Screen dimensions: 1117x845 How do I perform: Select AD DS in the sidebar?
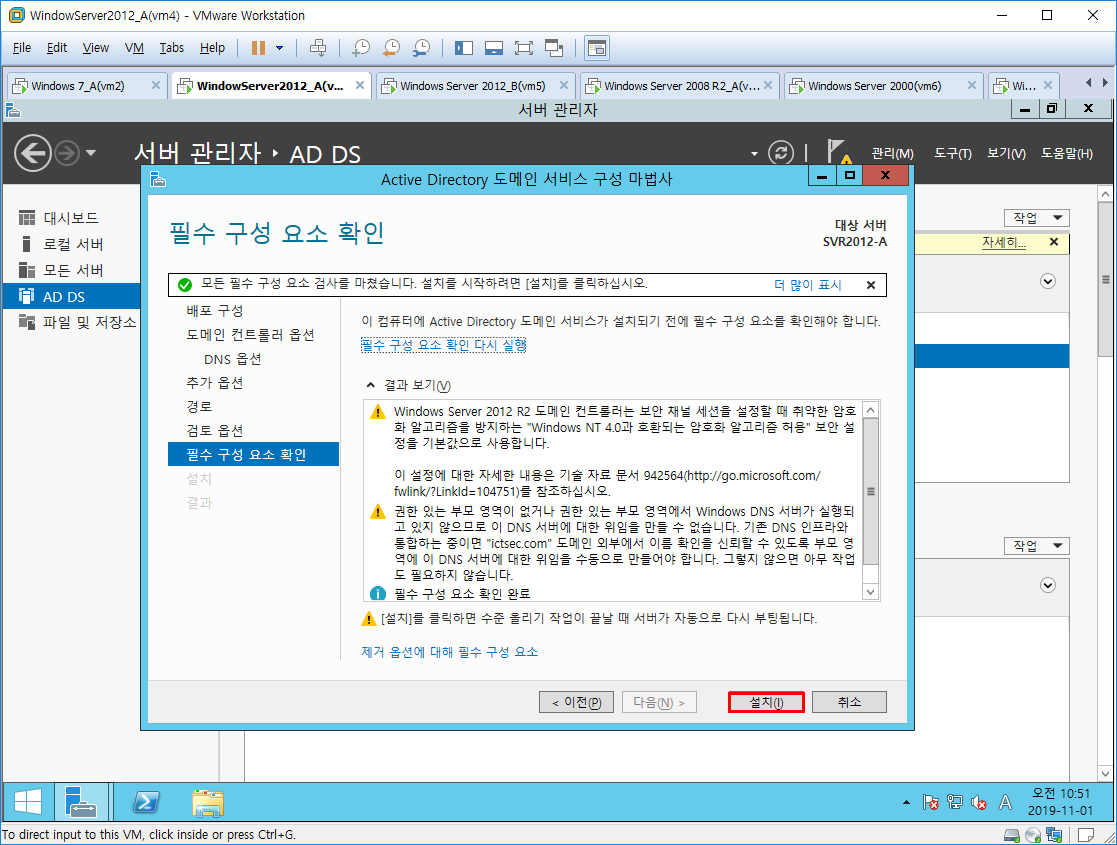(x=71, y=296)
